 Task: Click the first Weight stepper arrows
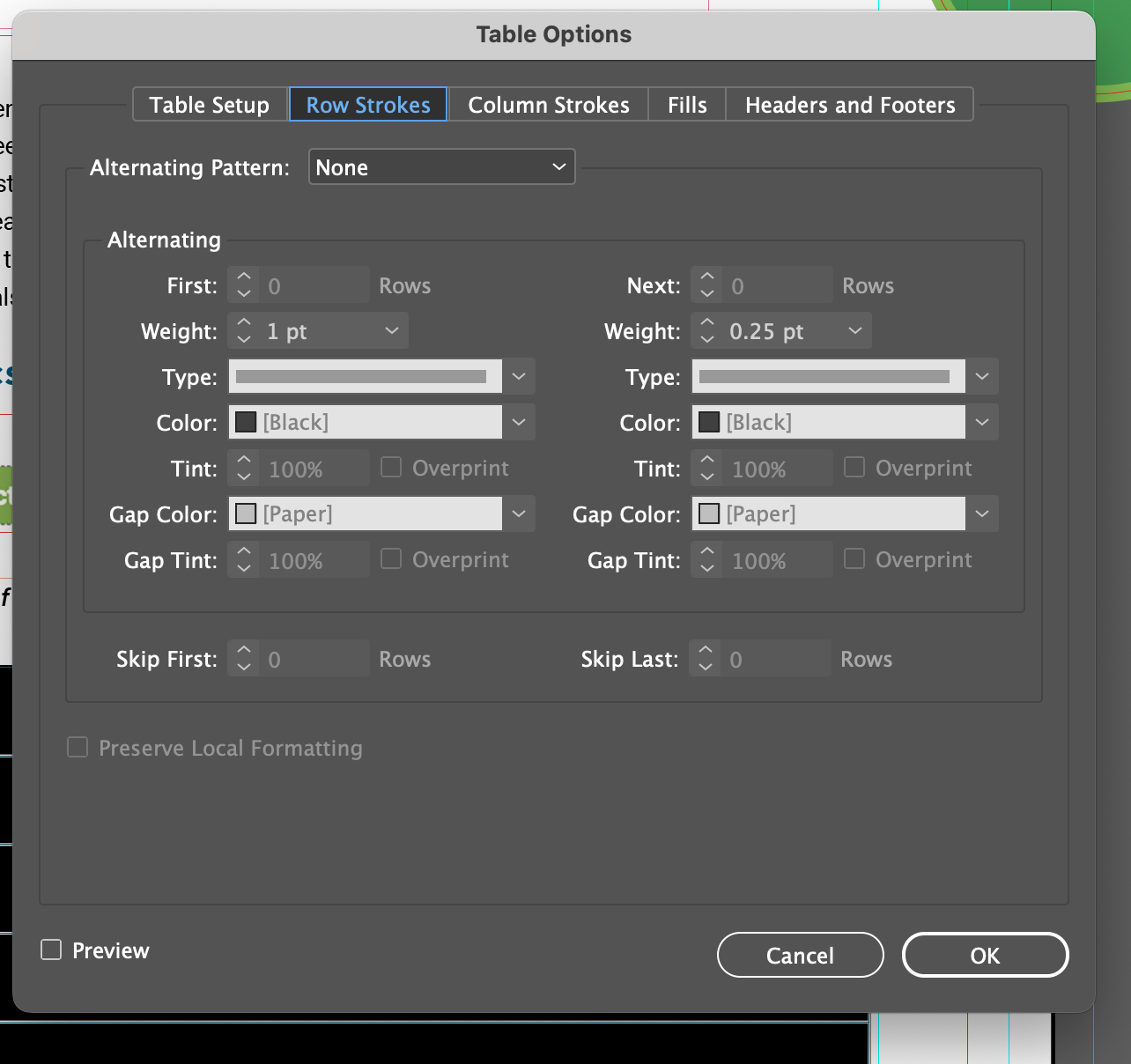coord(244,331)
